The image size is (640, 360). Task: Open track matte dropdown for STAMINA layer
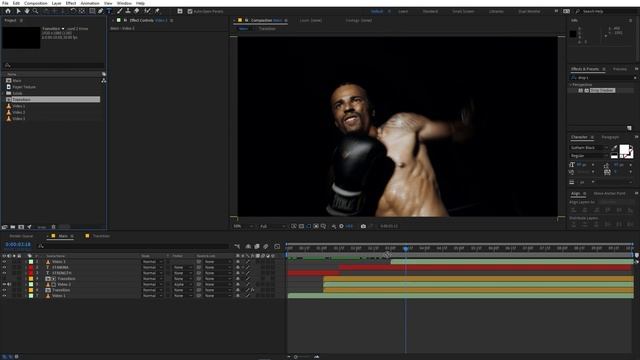(182, 267)
